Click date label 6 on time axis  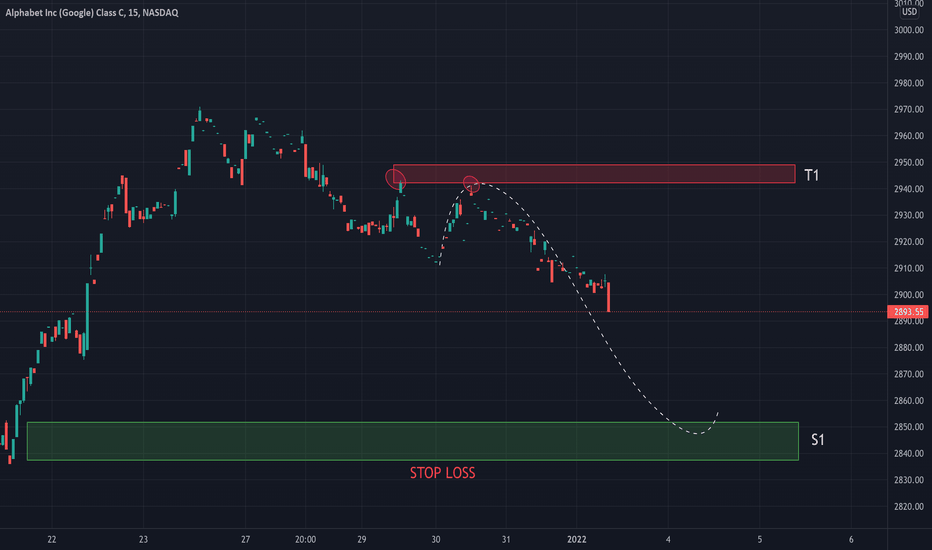tap(851, 539)
